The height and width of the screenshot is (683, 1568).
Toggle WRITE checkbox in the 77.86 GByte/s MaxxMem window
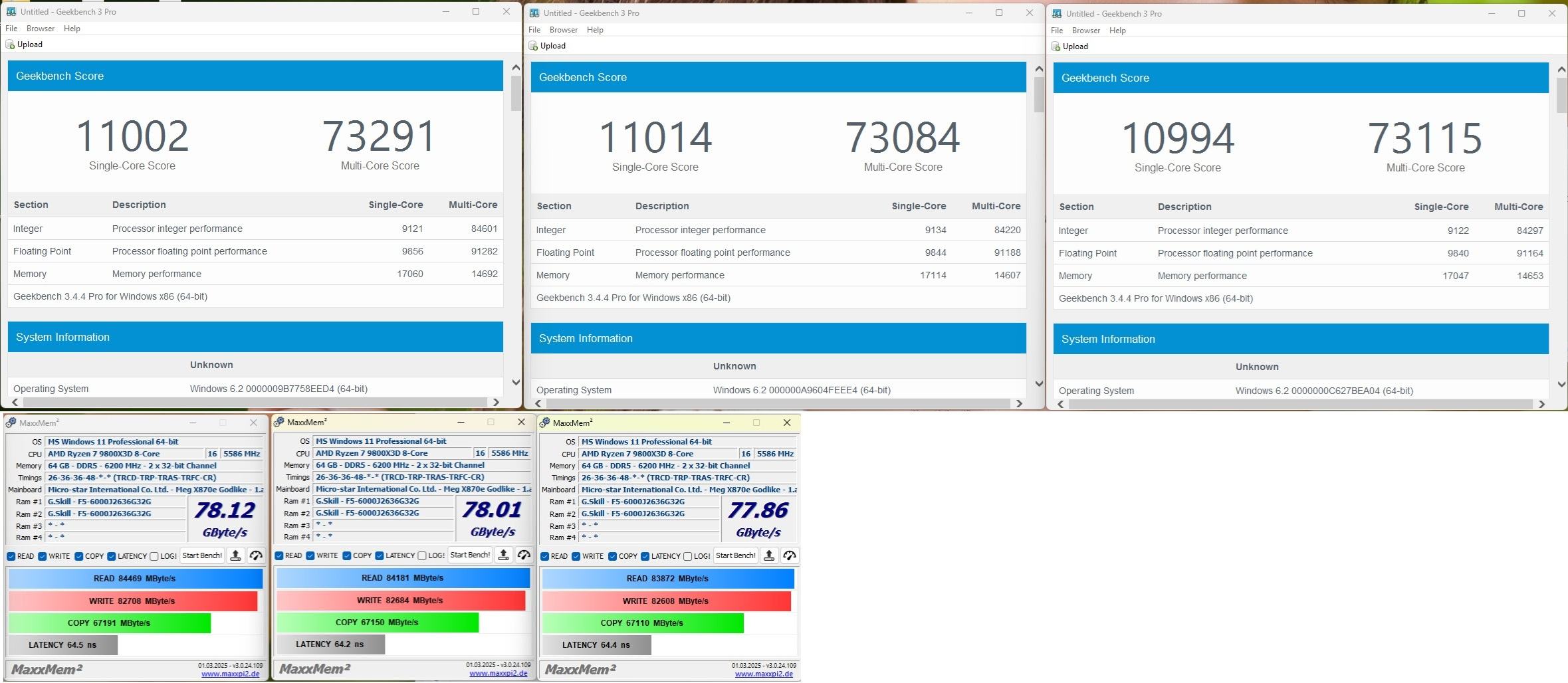576,556
